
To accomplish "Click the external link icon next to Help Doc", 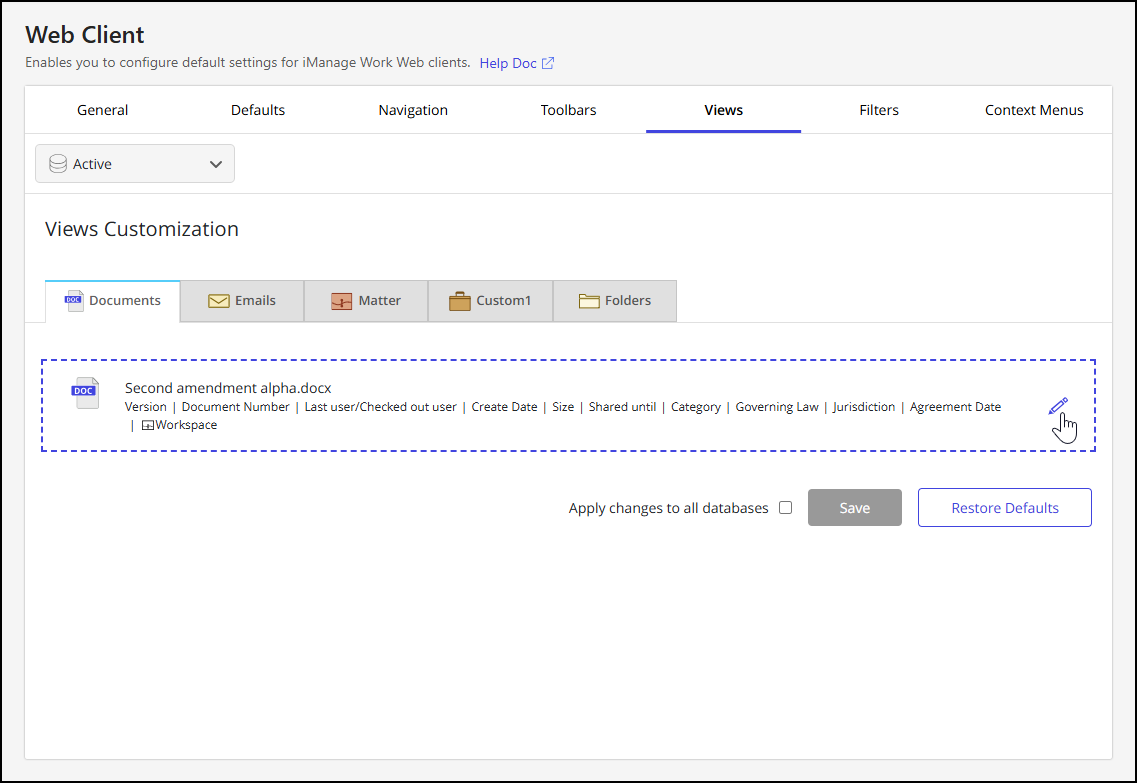I will 547,62.
